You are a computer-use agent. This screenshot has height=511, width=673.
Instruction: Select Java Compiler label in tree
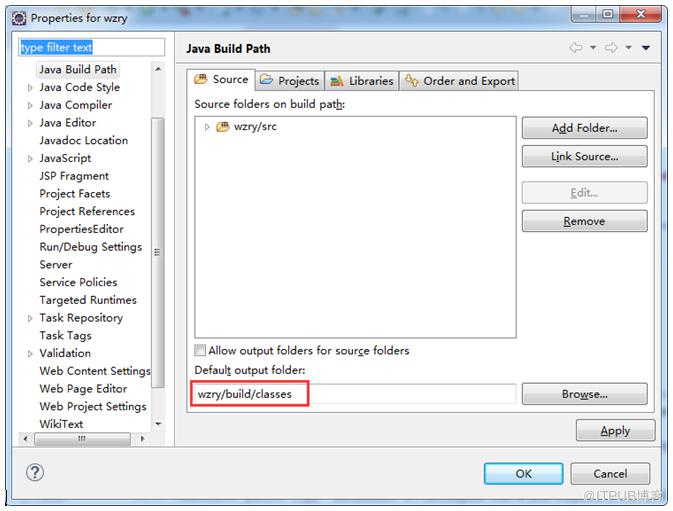click(x=76, y=105)
